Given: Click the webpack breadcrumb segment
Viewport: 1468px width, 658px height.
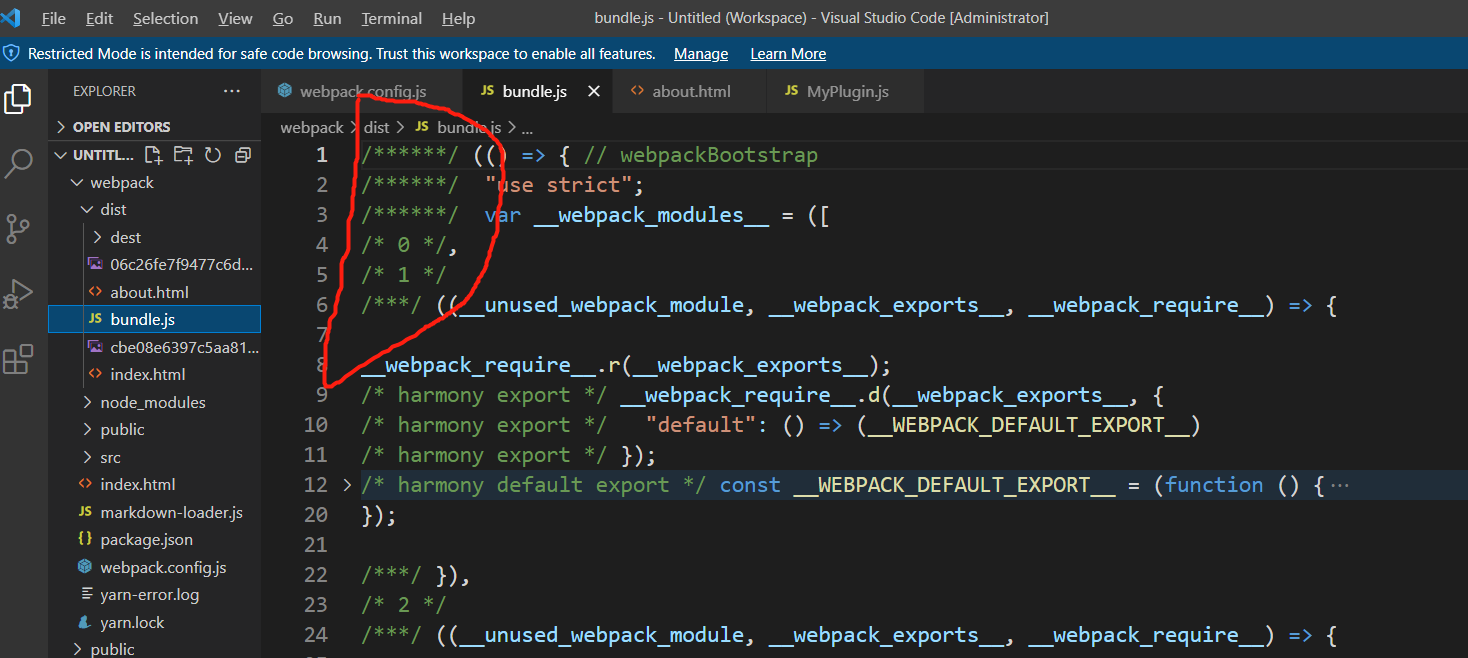Looking at the screenshot, I should [x=311, y=128].
